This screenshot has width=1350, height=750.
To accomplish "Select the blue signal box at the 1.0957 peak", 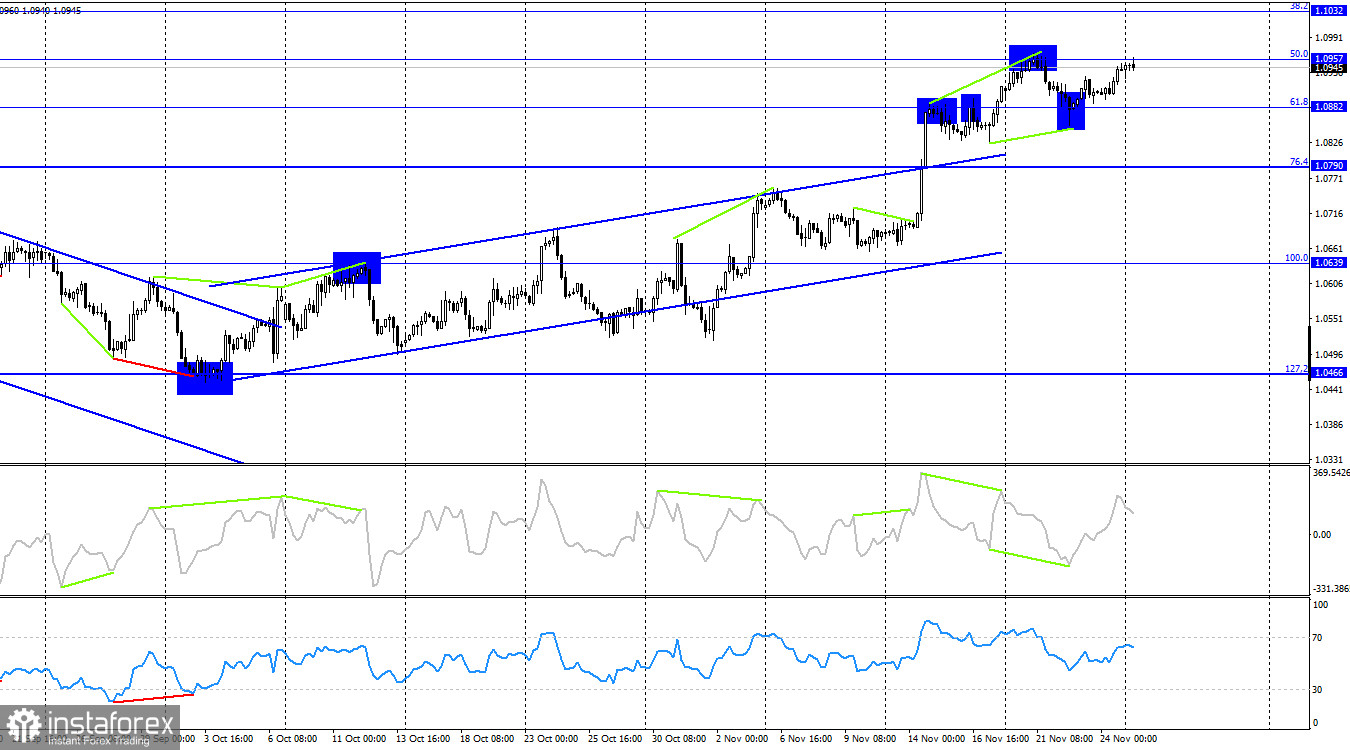I will click(1033, 57).
